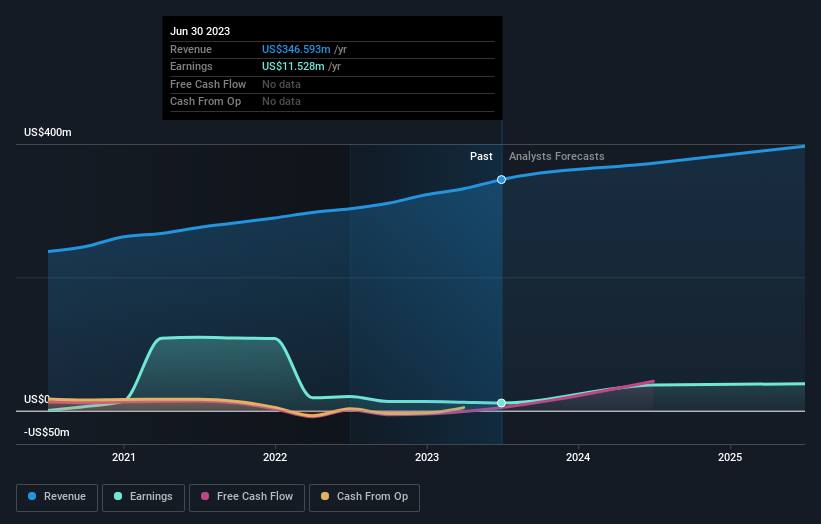The image size is (821, 524).
Task: Select the earnings data point at Jun 2023
Action: point(501,403)
